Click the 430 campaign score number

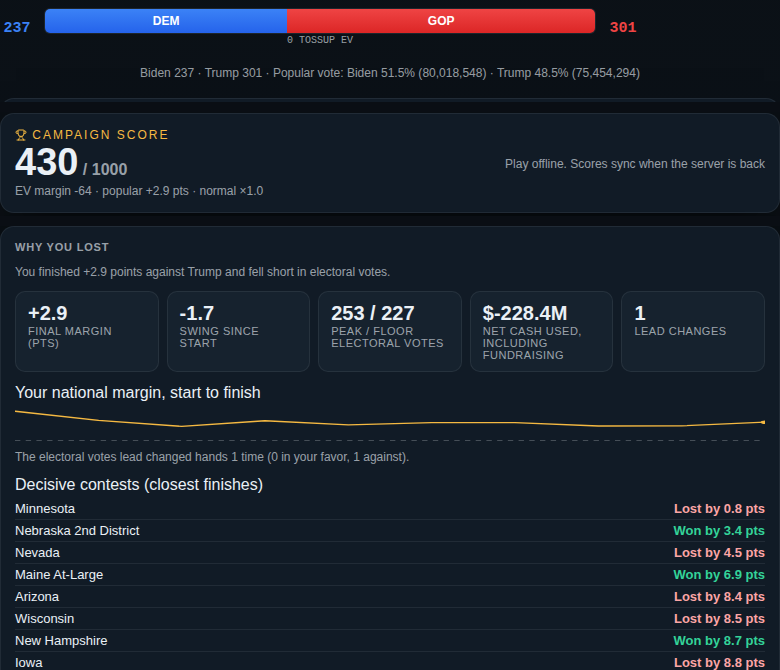click(46, 162)
